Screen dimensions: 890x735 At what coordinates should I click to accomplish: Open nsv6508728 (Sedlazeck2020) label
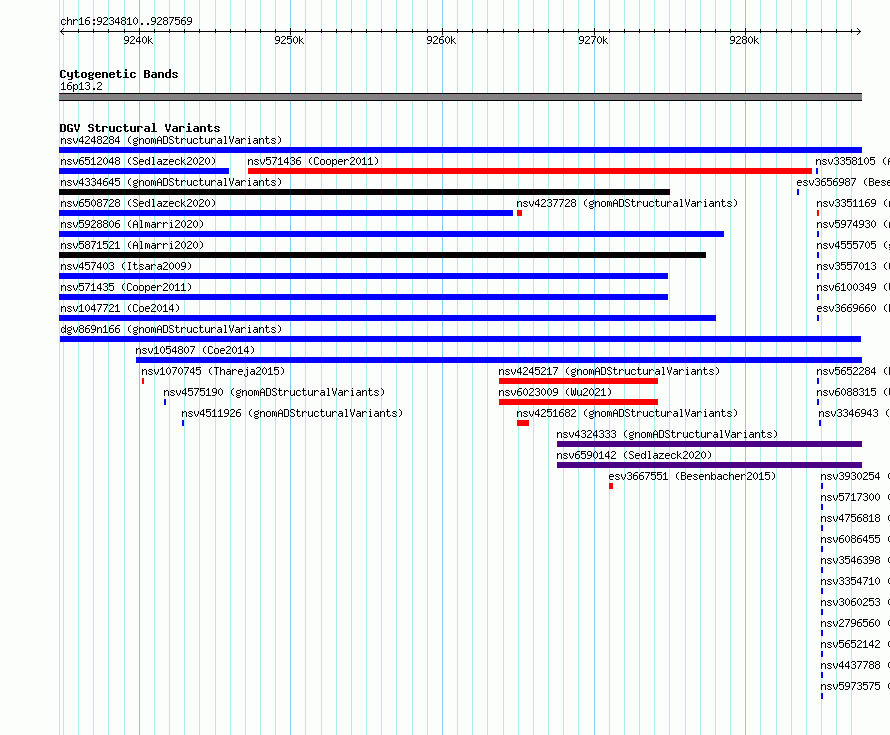coord(138,203)
